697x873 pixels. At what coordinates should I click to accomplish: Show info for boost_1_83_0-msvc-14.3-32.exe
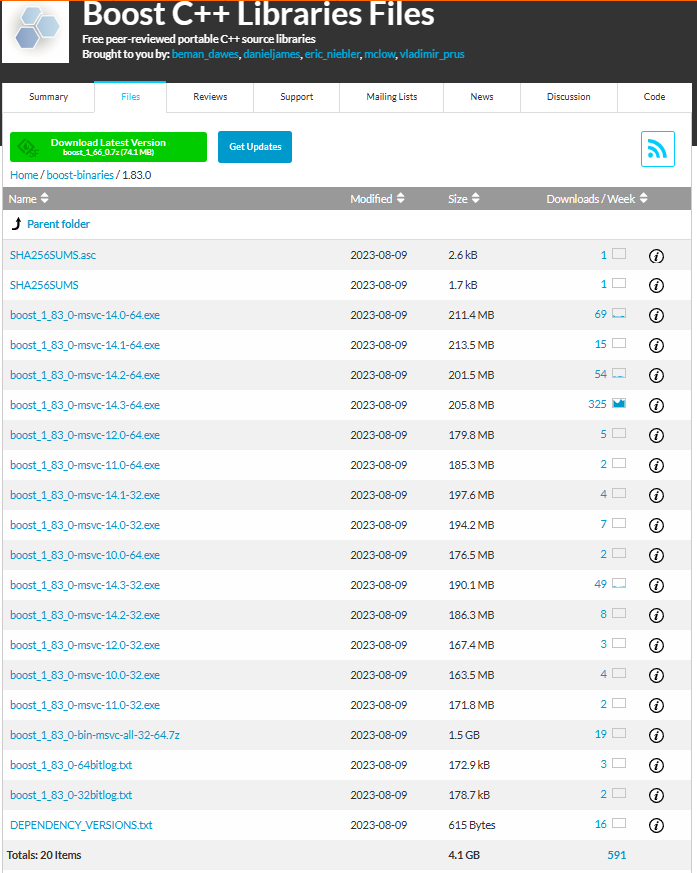[656, 586]
